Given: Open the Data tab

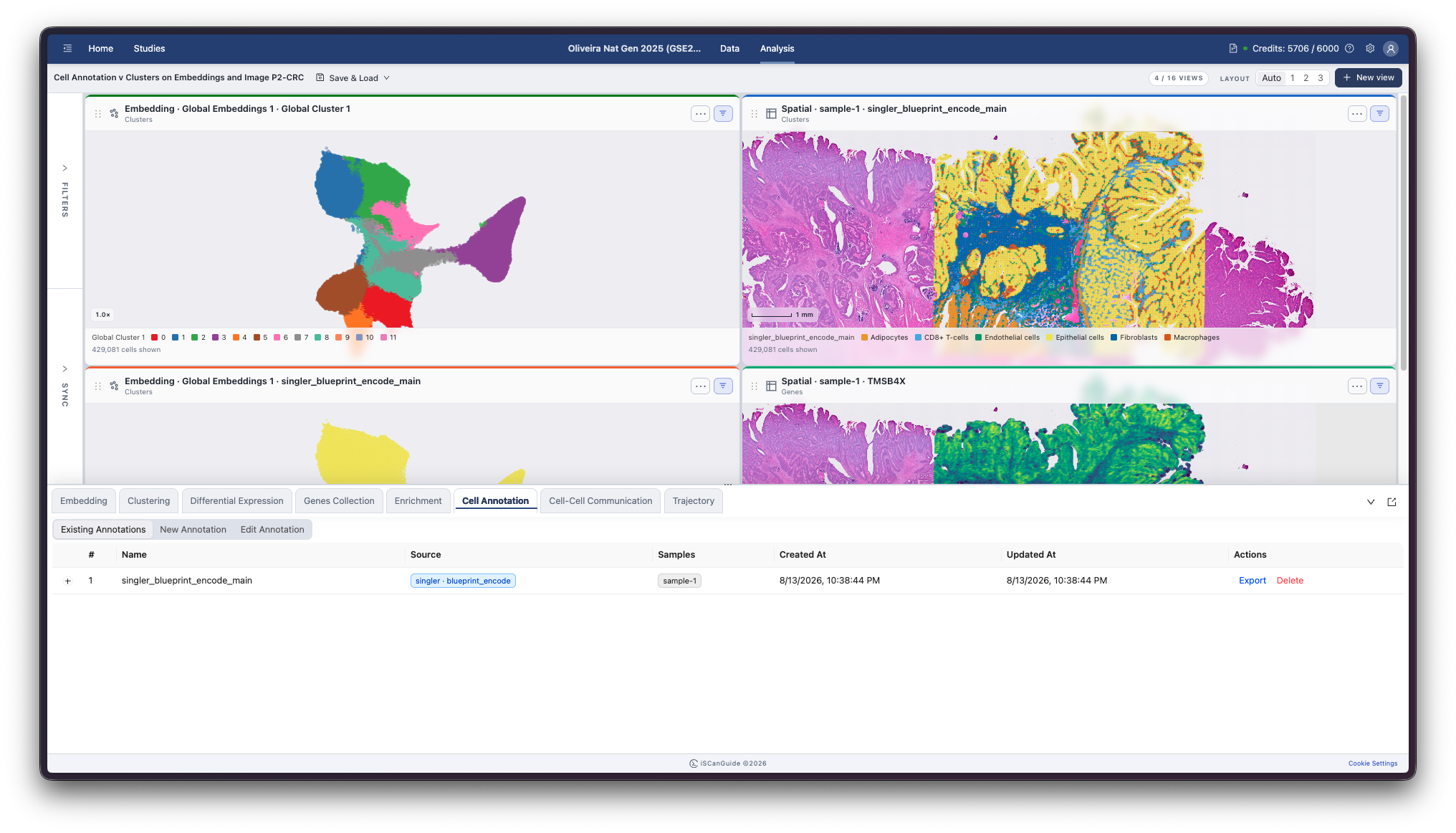Looking at the screenshot, I should (x=729, y=49).
